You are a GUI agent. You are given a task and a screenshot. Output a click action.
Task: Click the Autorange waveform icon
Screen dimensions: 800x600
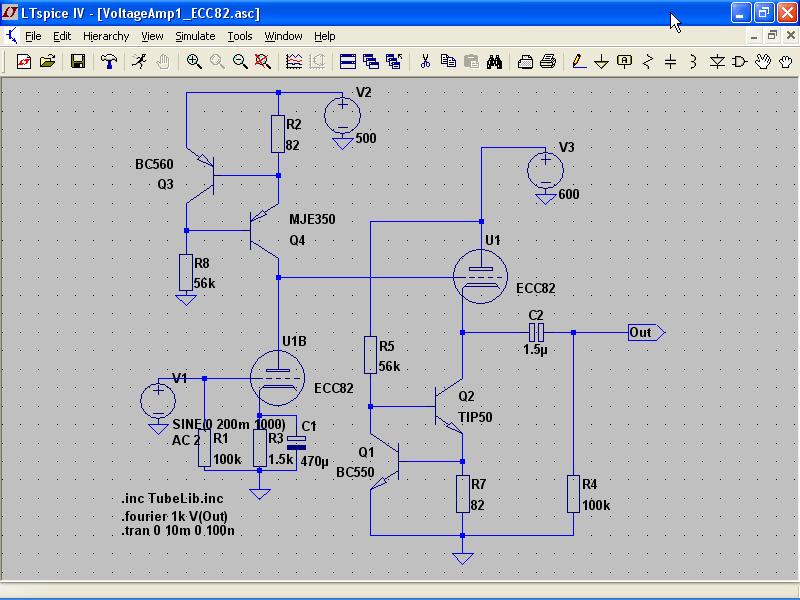coord(294,62)
